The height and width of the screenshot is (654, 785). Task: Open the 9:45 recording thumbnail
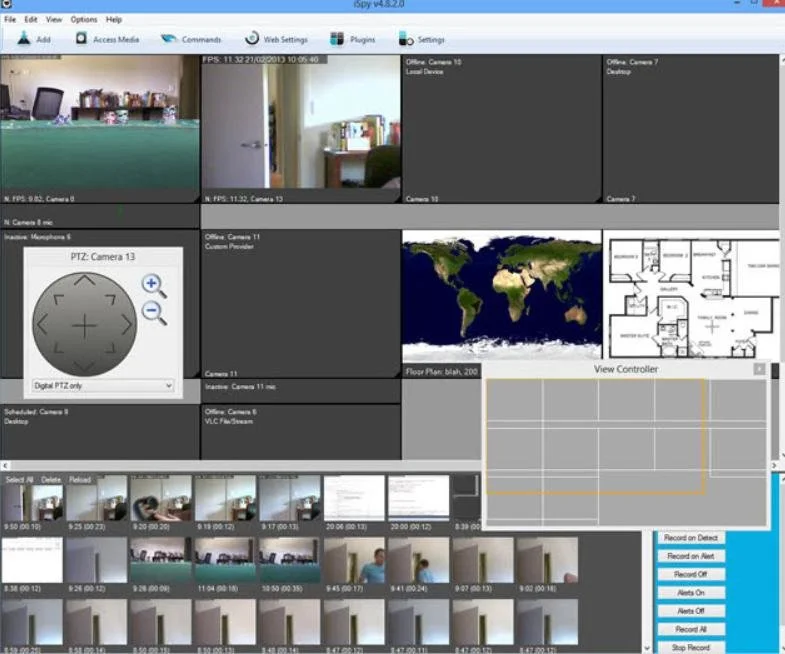[x=354, y=560]
